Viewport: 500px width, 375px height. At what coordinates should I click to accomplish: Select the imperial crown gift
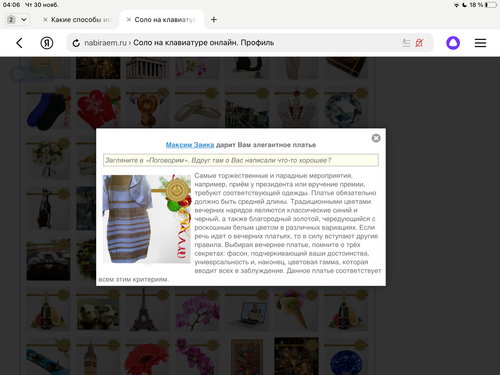pos(296,108)
